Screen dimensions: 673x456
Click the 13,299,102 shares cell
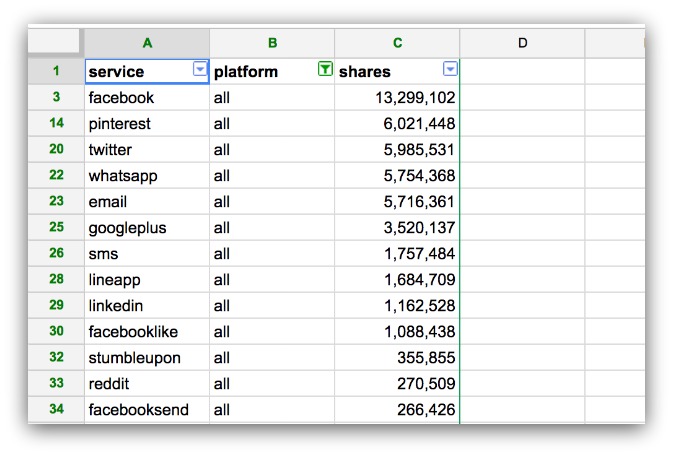click(397, 97)
